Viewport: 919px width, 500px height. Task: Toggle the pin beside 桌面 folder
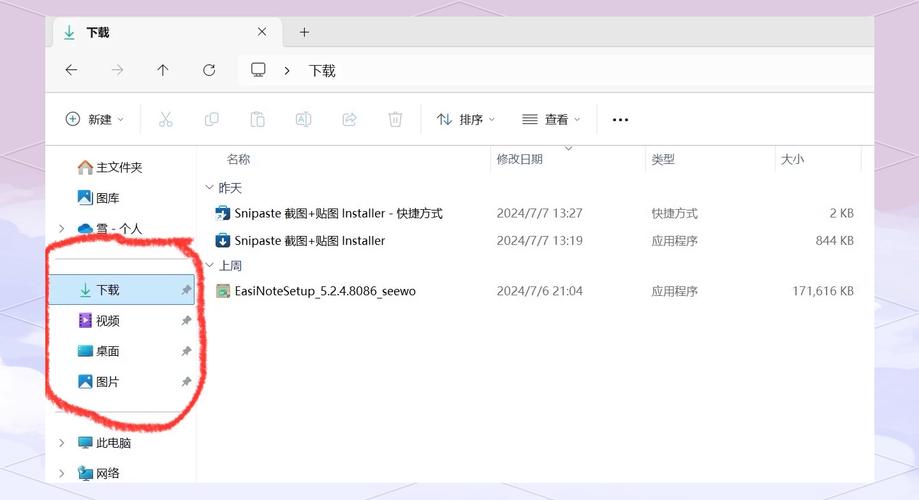point(186,351)
